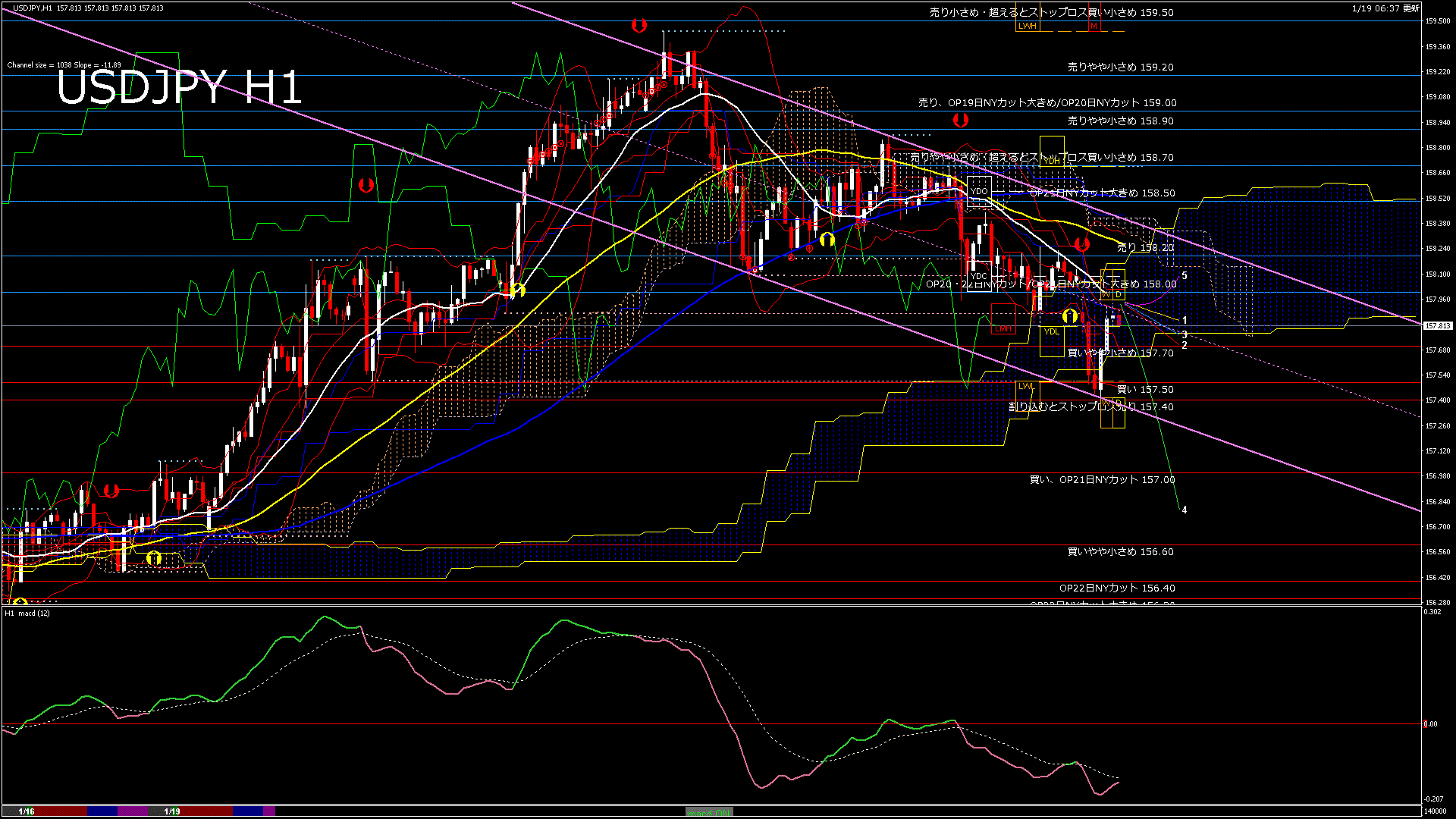The height and width of the screenshot is (819, 1456).
Task: Click the LWH marker at chart top
Action: 1027,26
